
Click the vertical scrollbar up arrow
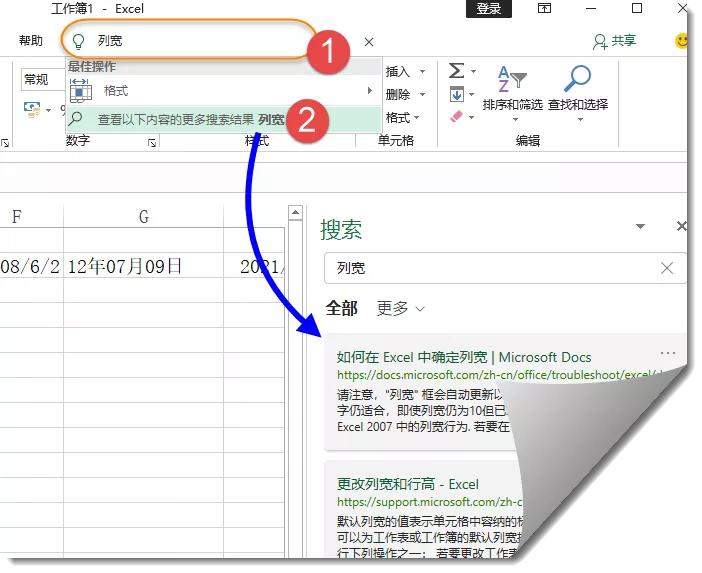tap(295, 213)
